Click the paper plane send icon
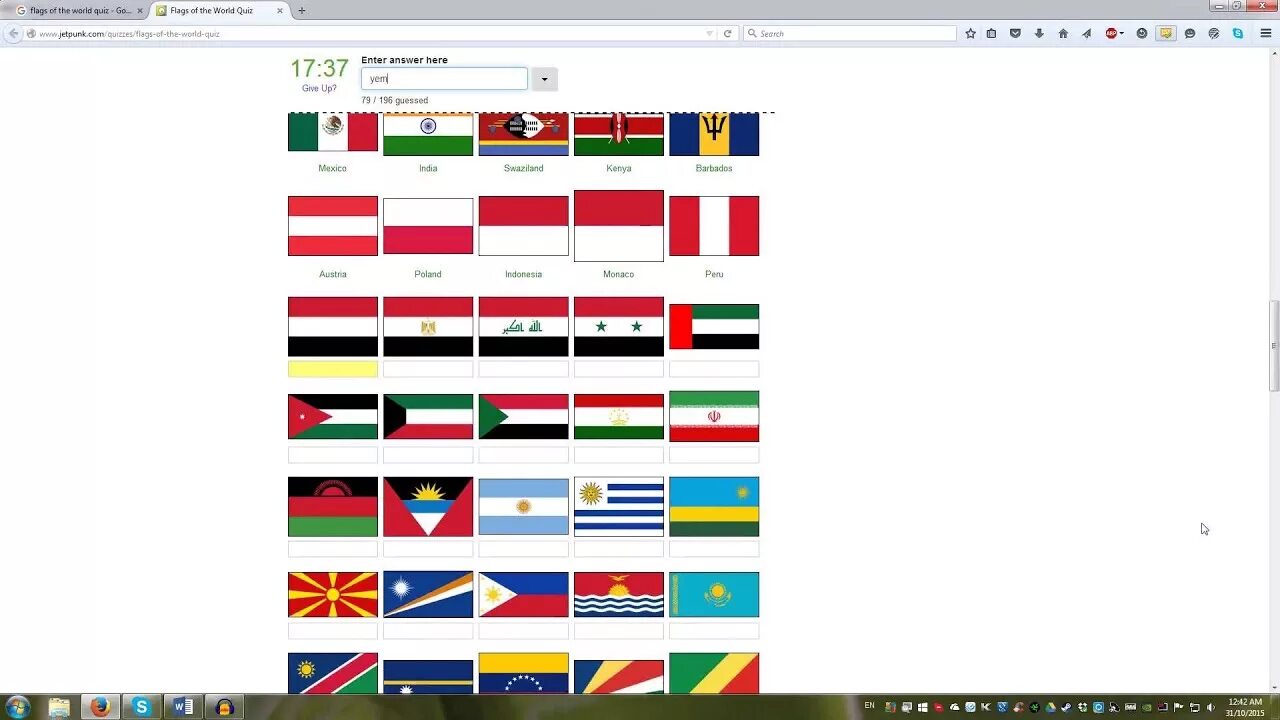The width and height of the screenshot is (1280, 720). click(x=1087, y=33)
